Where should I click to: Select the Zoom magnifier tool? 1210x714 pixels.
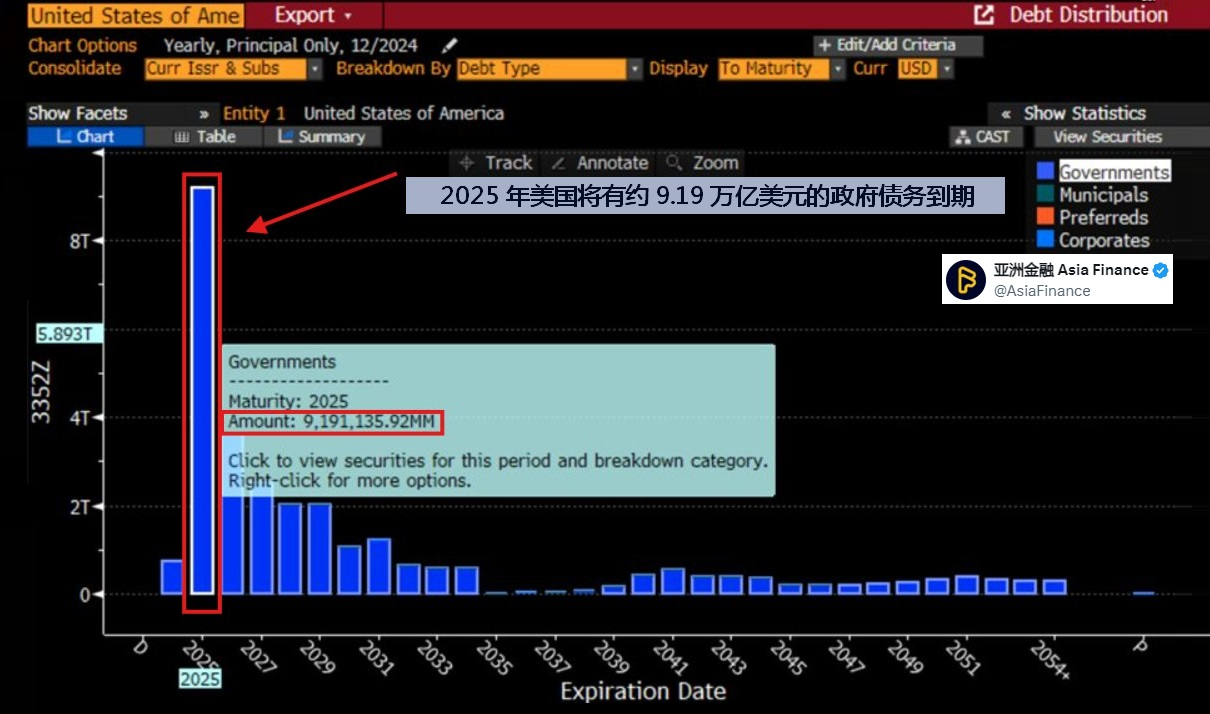pyautogui.click(x=702, y=163)
